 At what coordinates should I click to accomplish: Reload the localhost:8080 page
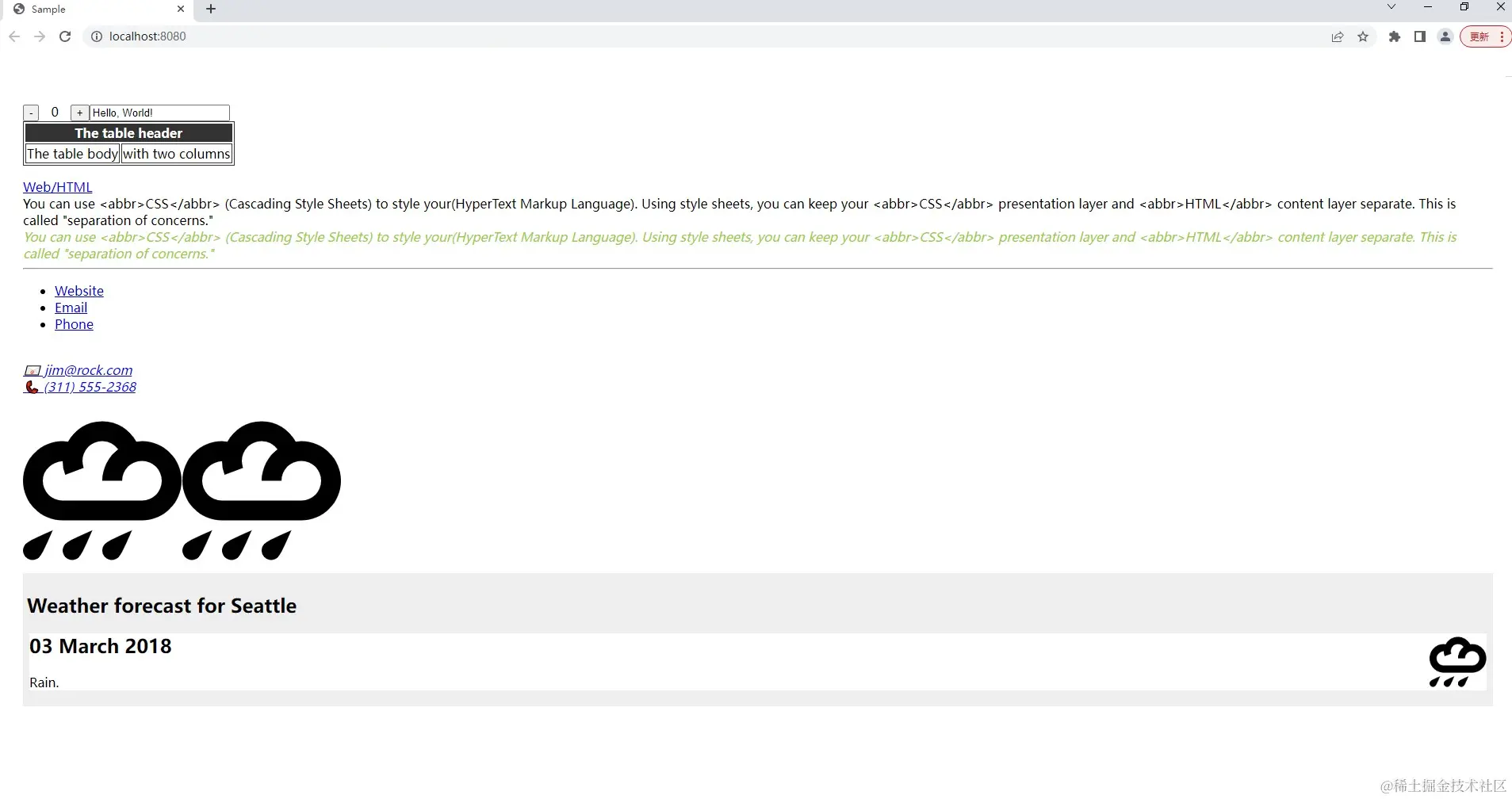(65, 36)
